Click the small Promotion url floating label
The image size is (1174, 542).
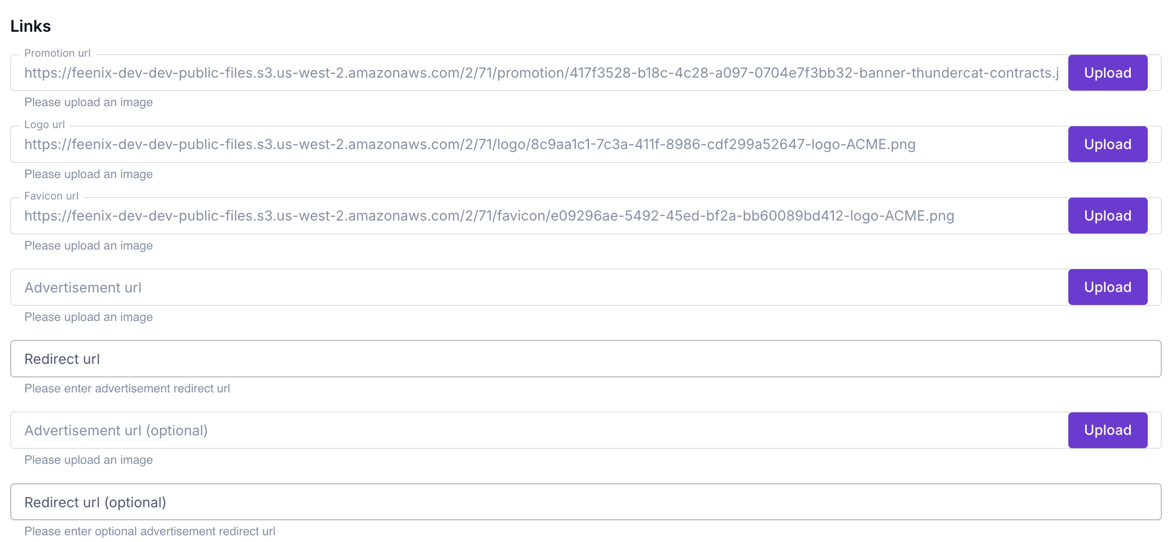coord(57,53)
